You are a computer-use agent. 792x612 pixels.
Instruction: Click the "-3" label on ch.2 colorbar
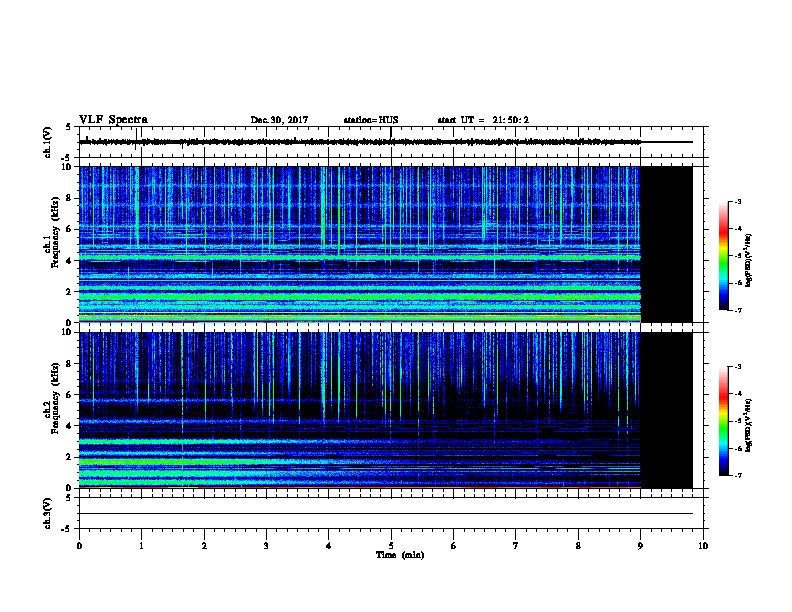738,367
